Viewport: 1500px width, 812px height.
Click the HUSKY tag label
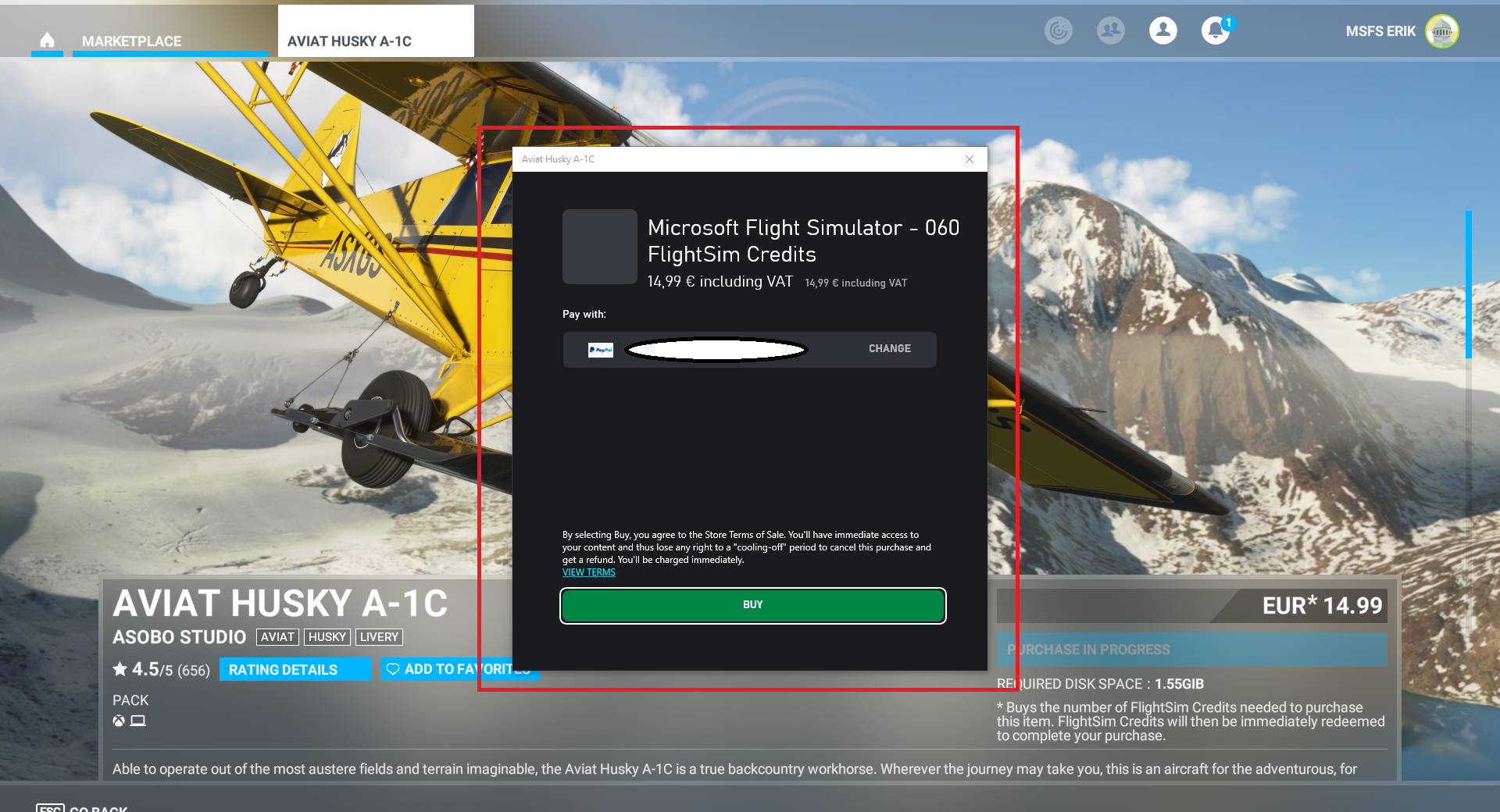click(327, 637)
